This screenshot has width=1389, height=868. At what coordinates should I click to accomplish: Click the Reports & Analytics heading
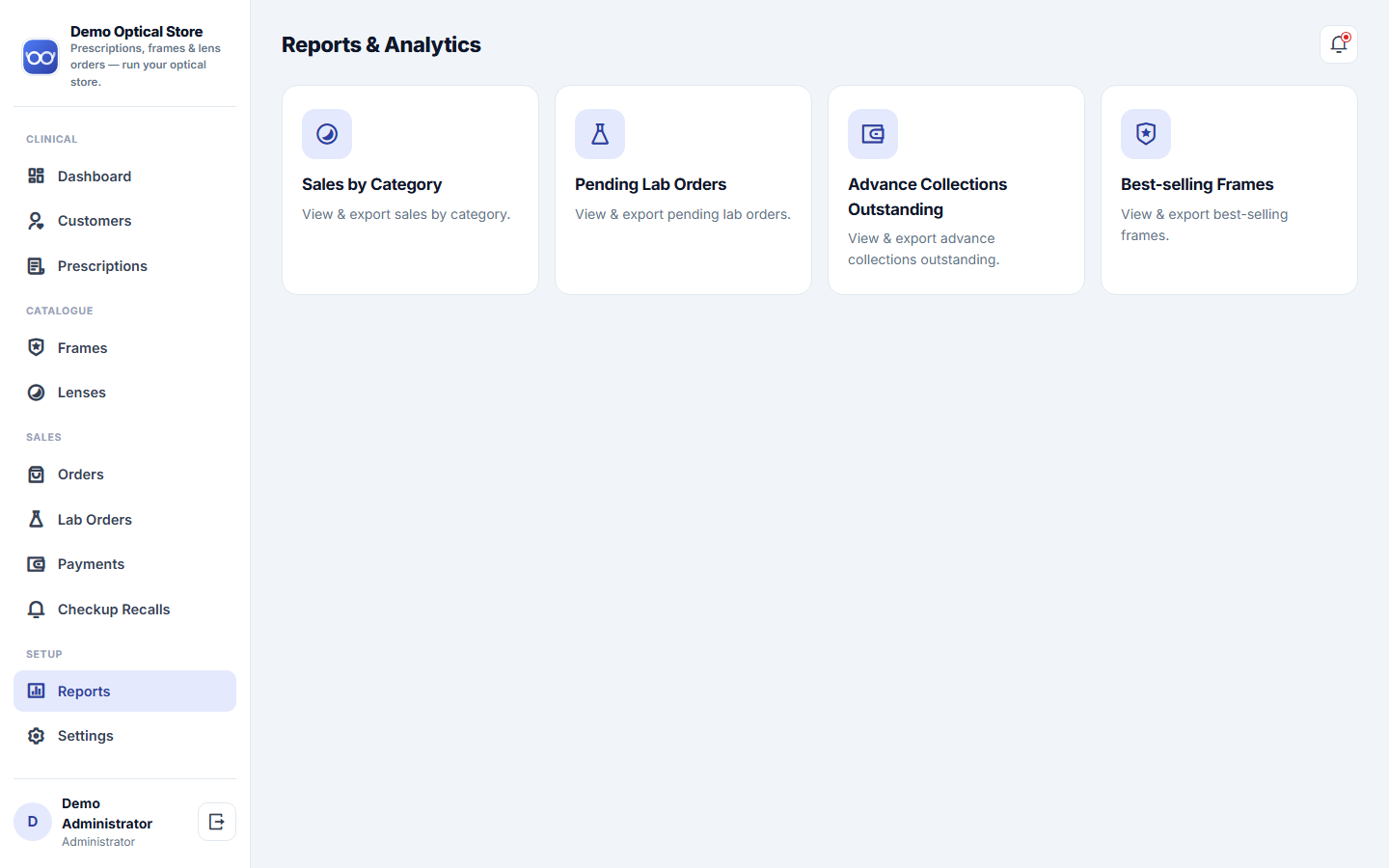click(x=381, y=44)
